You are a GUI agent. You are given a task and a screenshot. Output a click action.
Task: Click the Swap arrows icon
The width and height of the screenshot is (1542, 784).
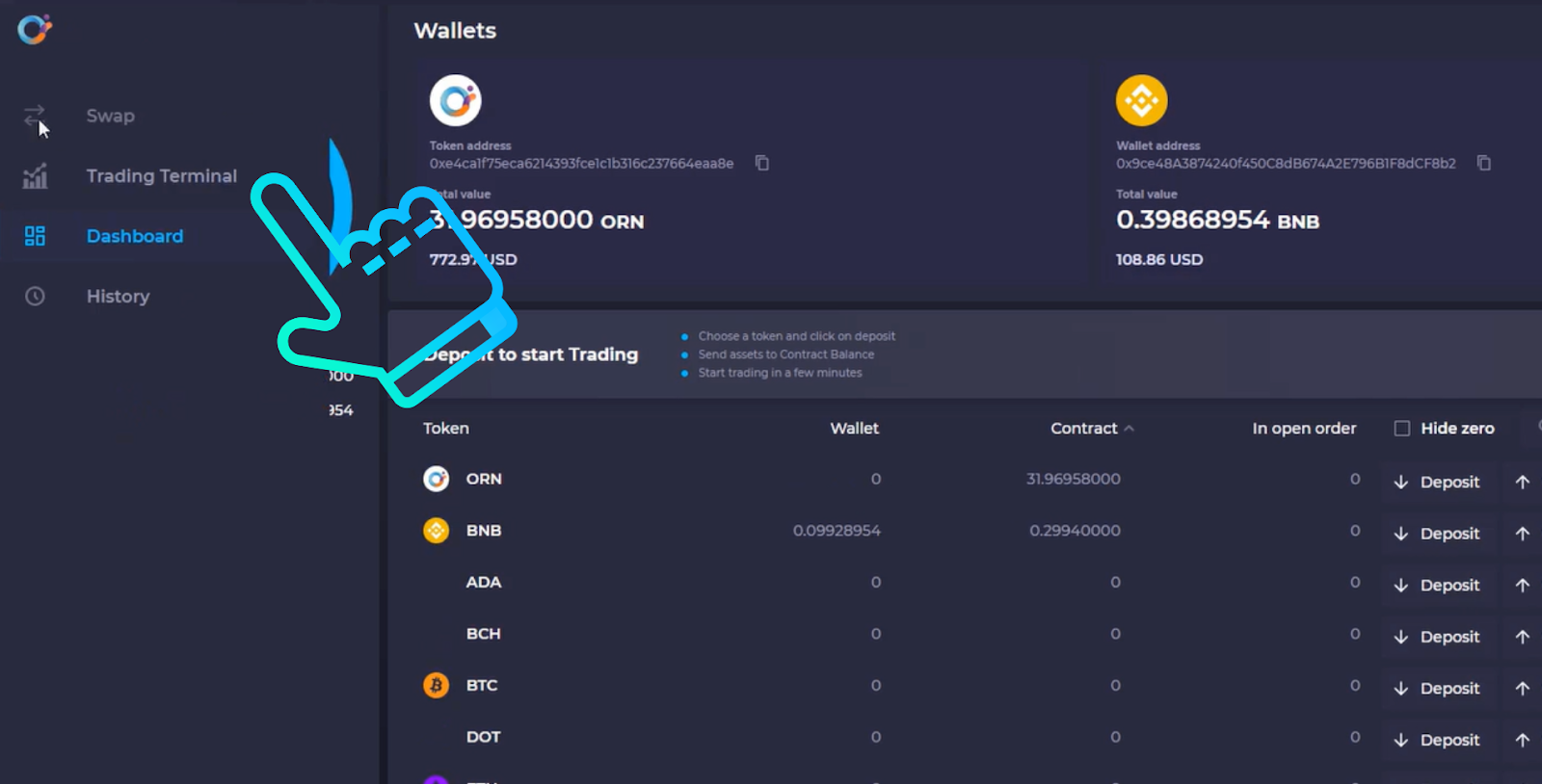click(x=35, y=117)
